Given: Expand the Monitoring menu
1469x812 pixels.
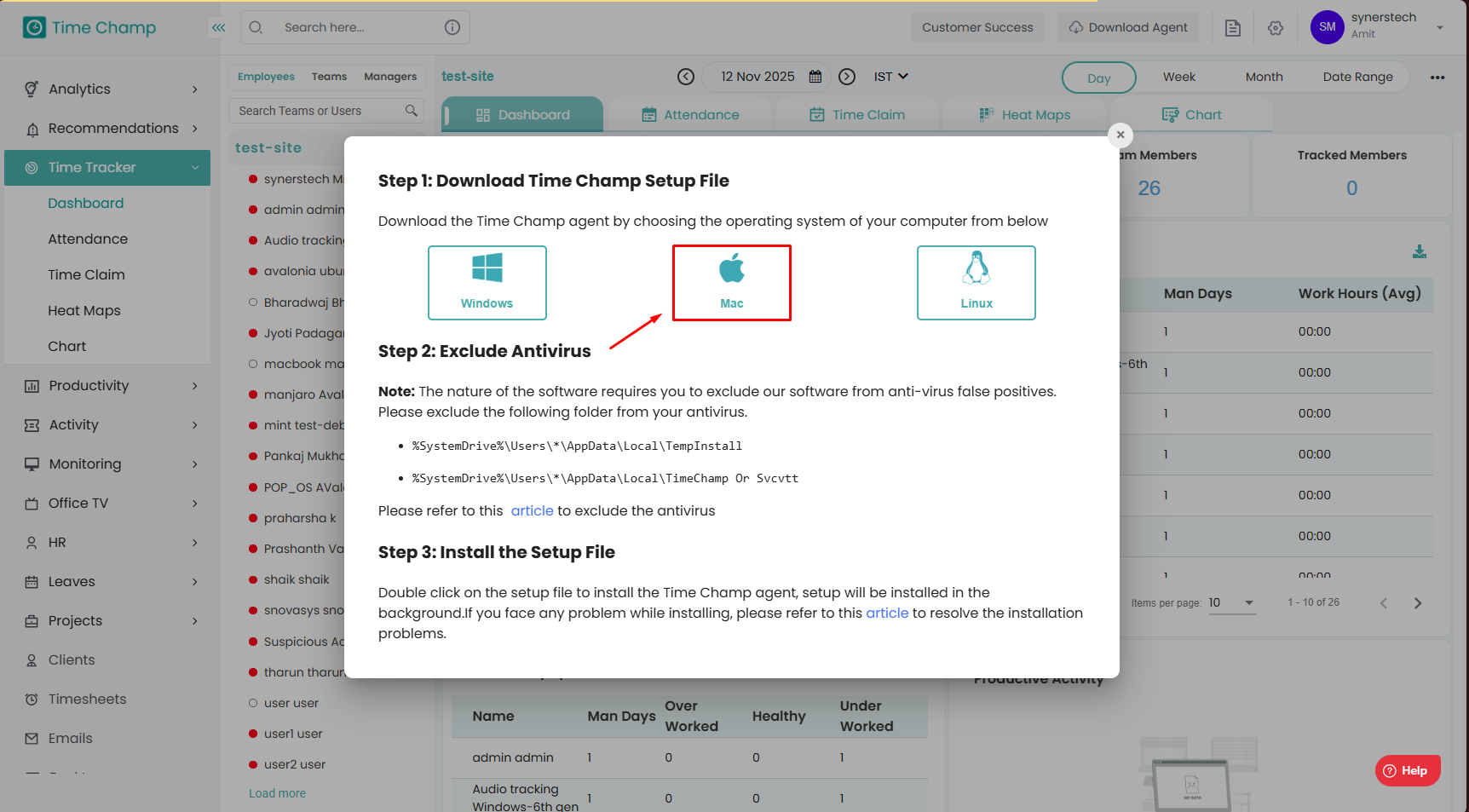Looking at the screenshot, I should 107,464.
